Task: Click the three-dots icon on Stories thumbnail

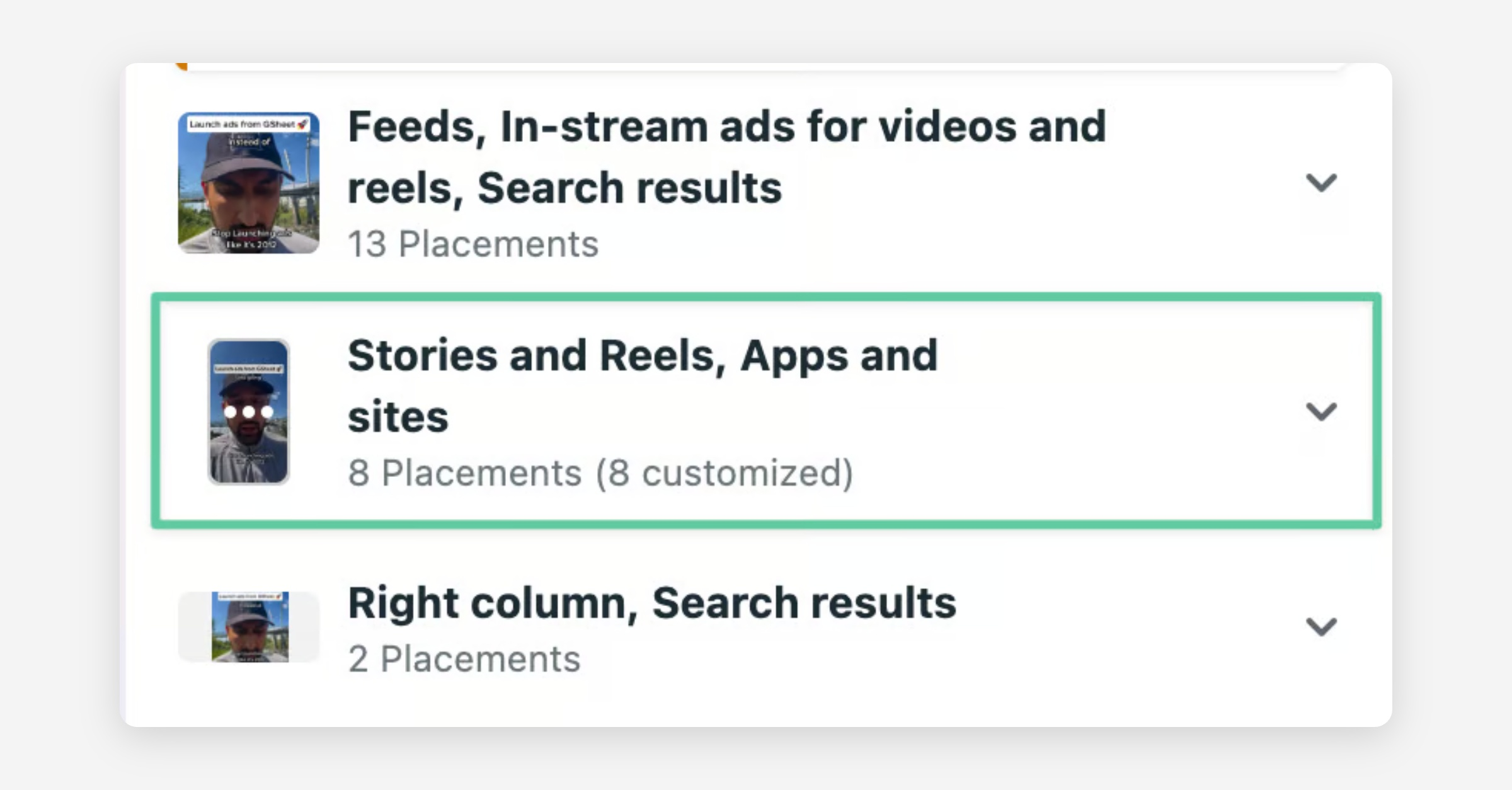Action: (x=249, y=412)
